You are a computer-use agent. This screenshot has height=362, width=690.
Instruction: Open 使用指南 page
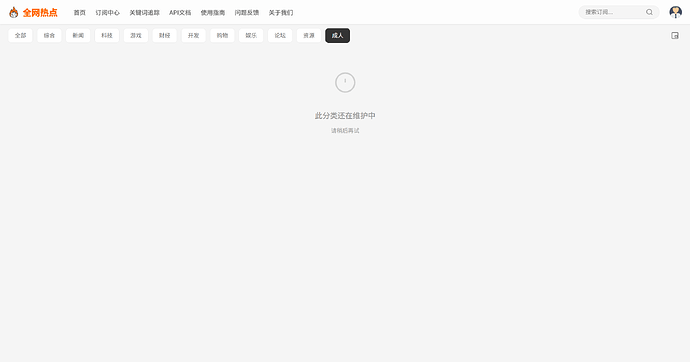(x=213, y=13)
